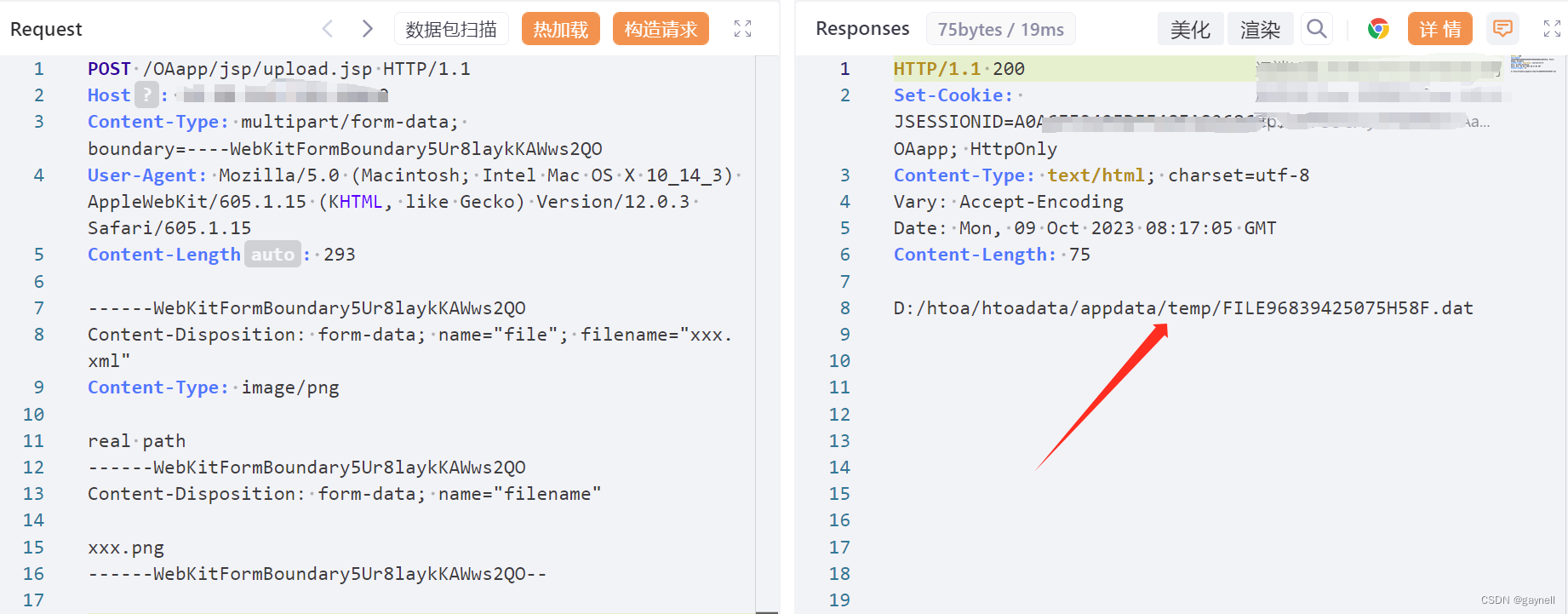The image size is (1568, 614).
Task: Click the question mark badge next to Host
Action: pyautogui.click(x=147, y=95)
